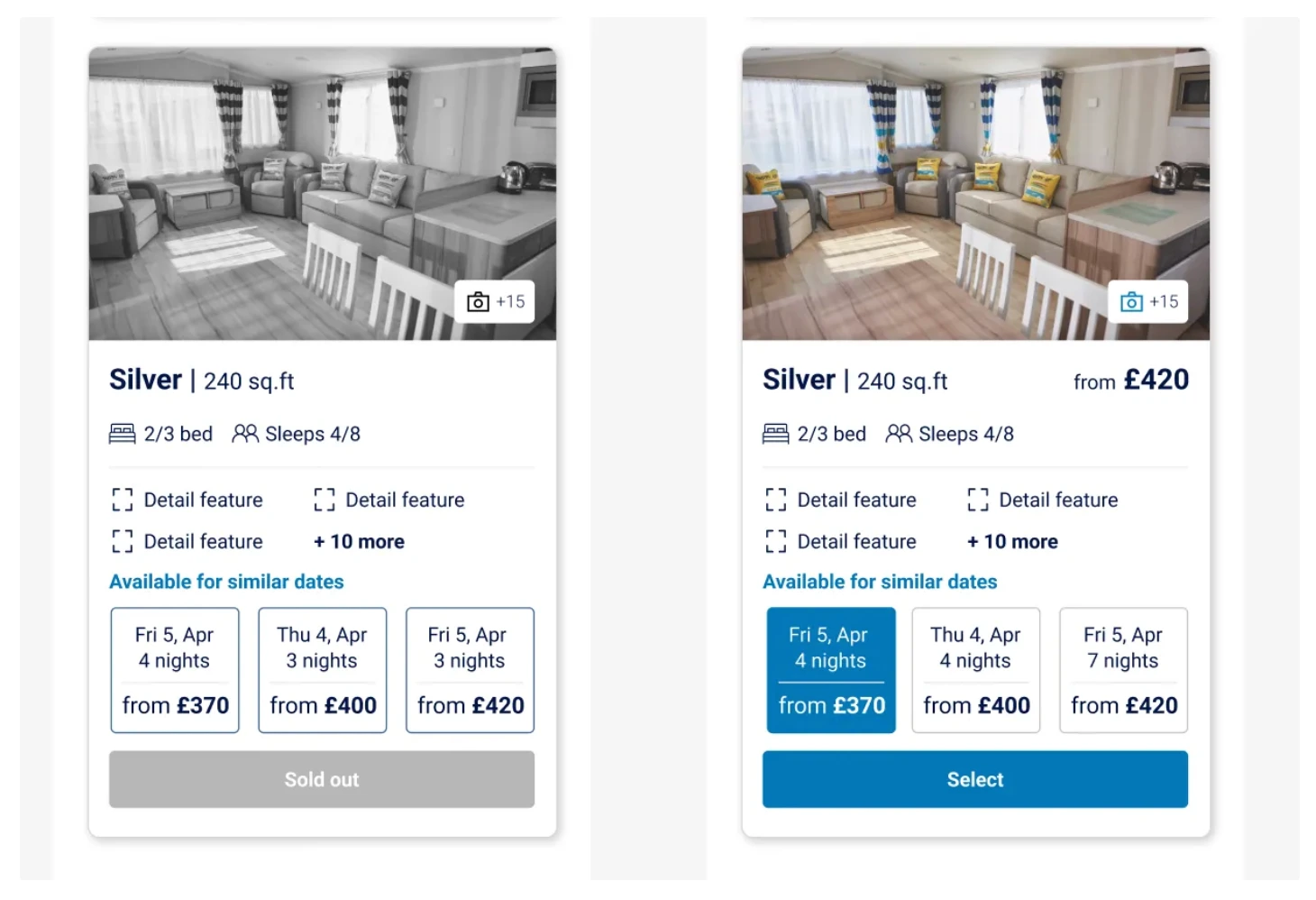Viewport: 1316px width, 900px height.
Task: Click the bed icon on the available card
Action: coord(775,434)
